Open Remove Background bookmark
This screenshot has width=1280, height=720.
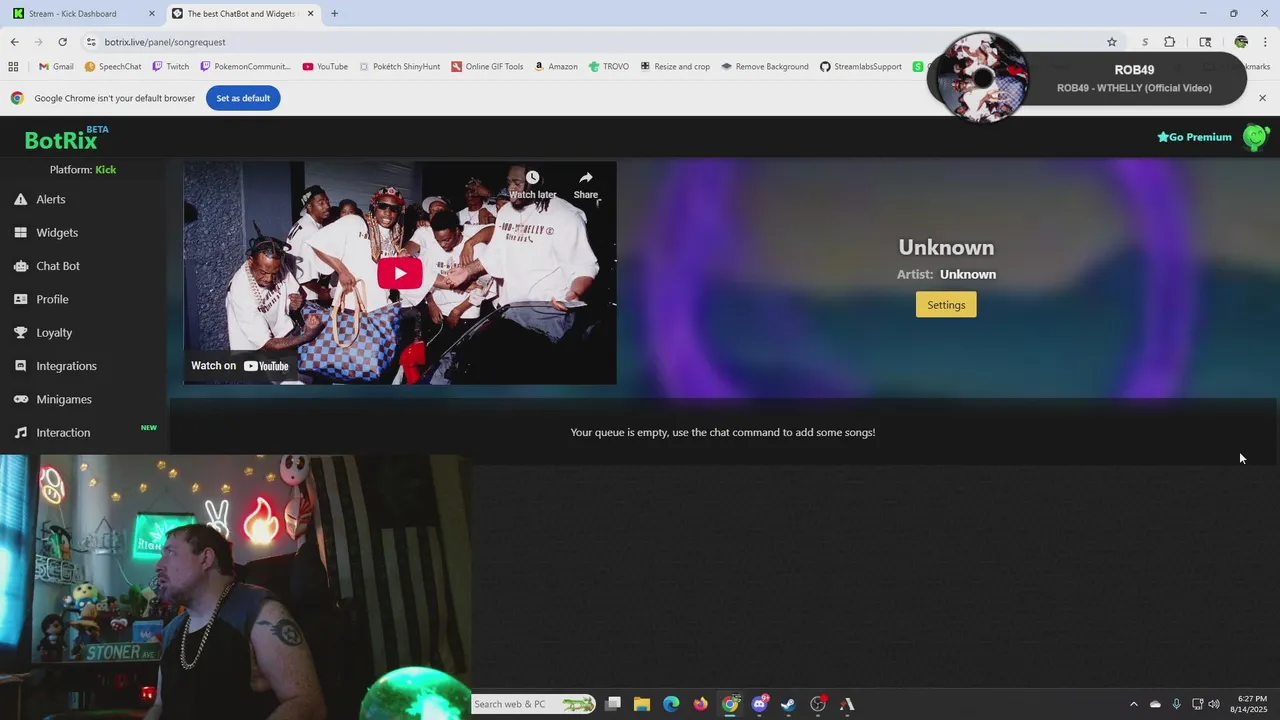click(765, 67)
